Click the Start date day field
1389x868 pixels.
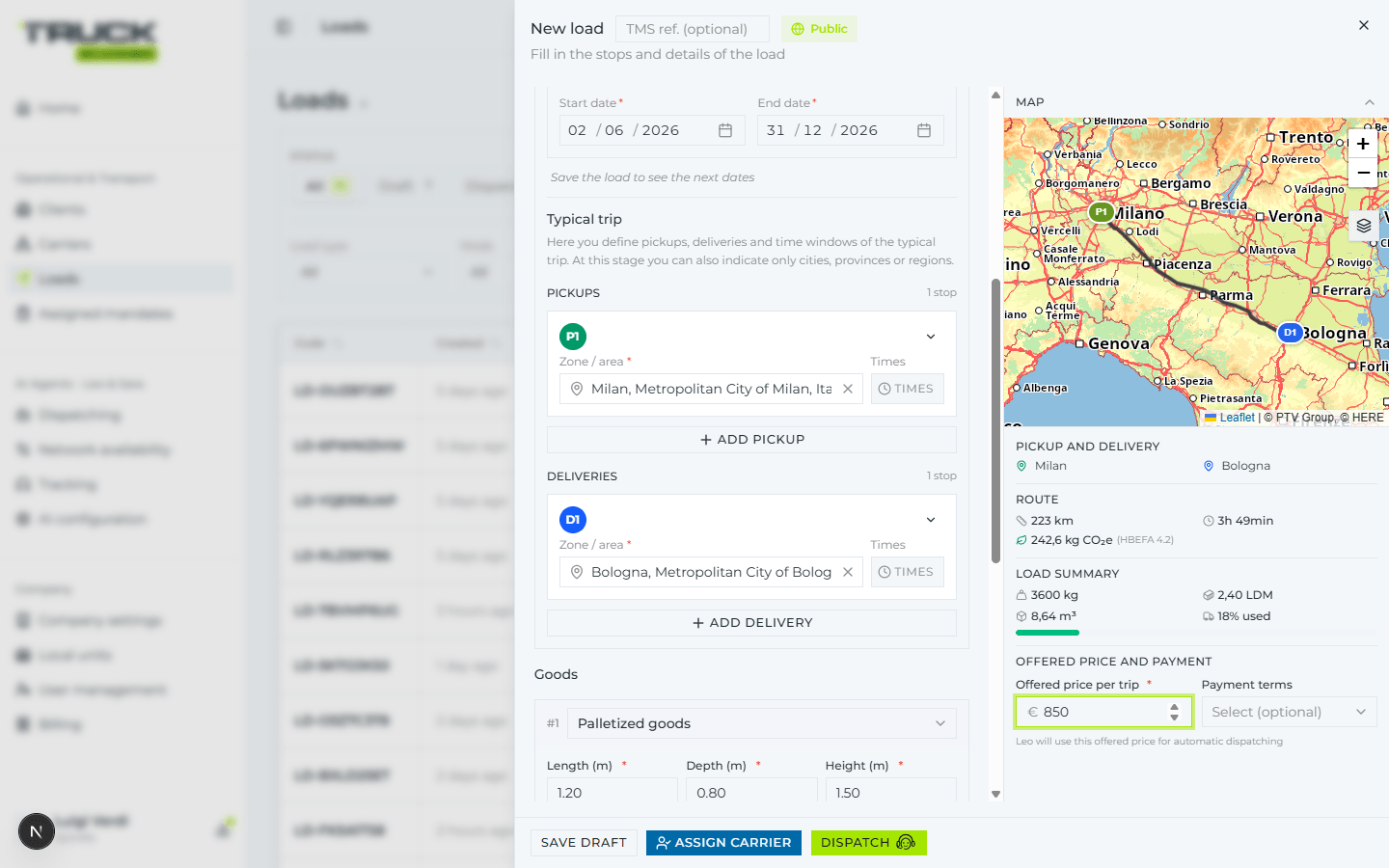(x=578, y=130)
